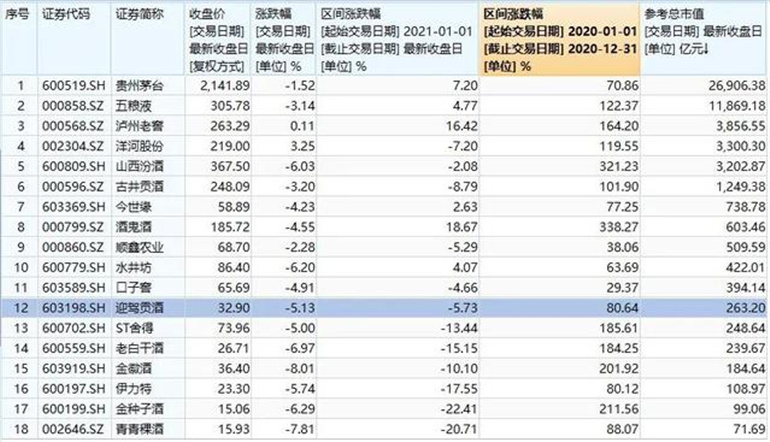Select the 收盘价 column header

coord(219,39)
